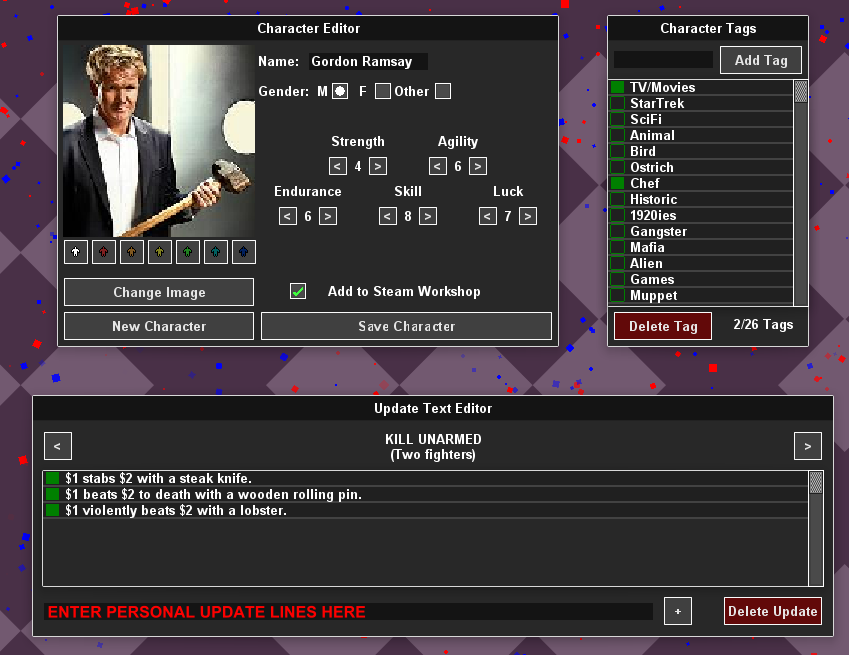Go to next update text category

tap(808, 446)
